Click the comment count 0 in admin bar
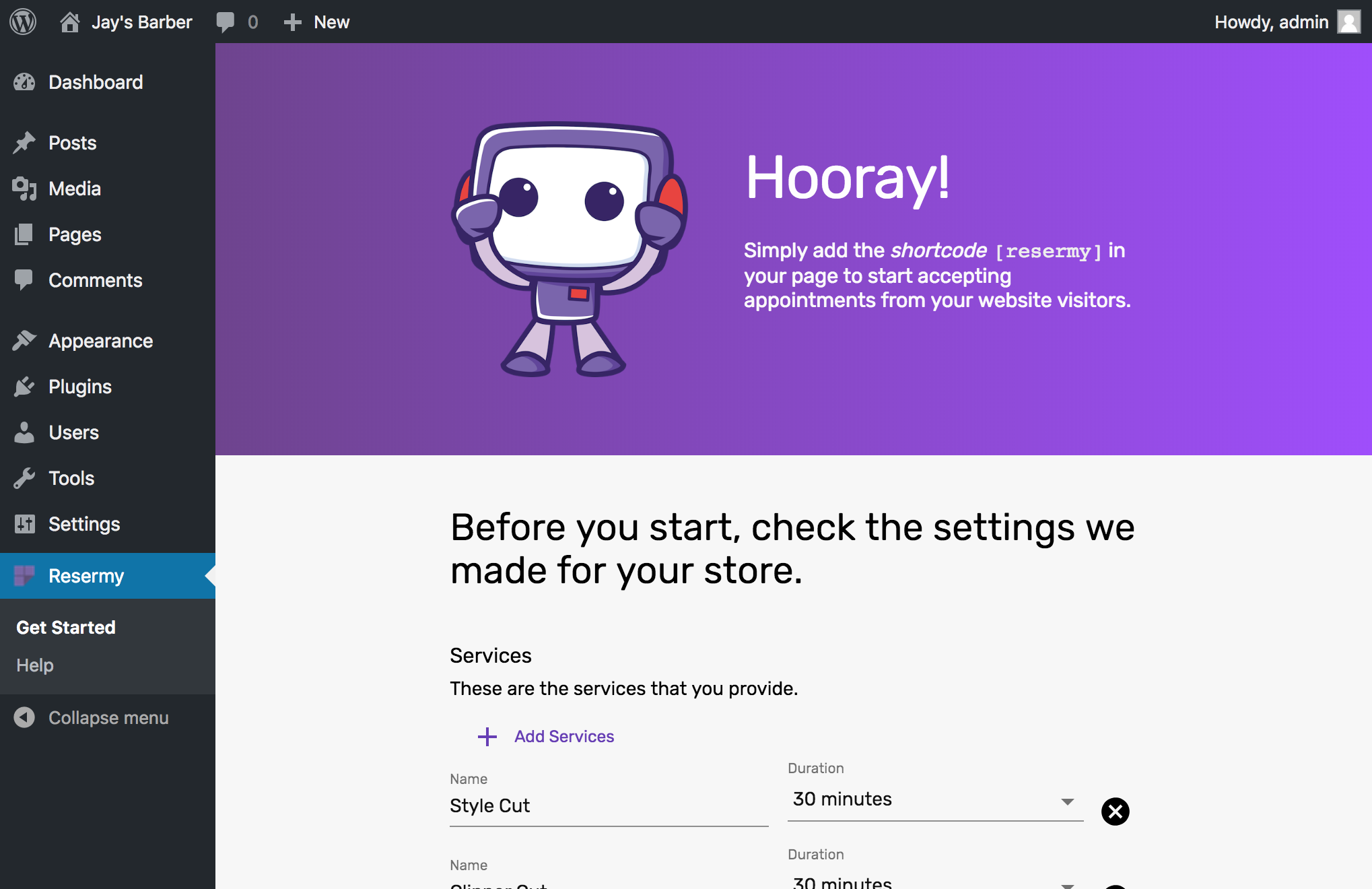Screen dimensions: 1372x889 point(253,22)
